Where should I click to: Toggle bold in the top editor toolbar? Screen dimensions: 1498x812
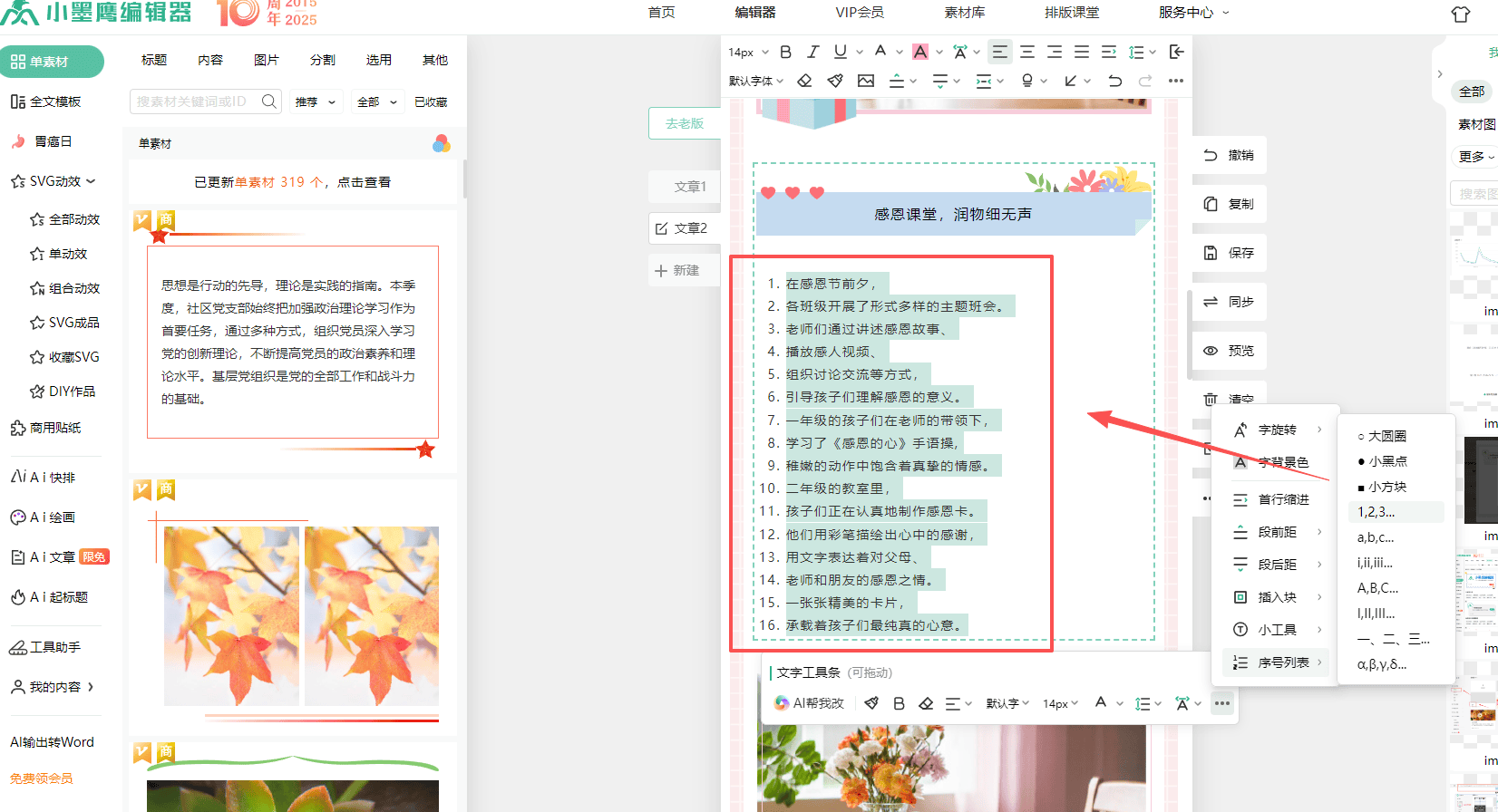[x=785, y=52]
